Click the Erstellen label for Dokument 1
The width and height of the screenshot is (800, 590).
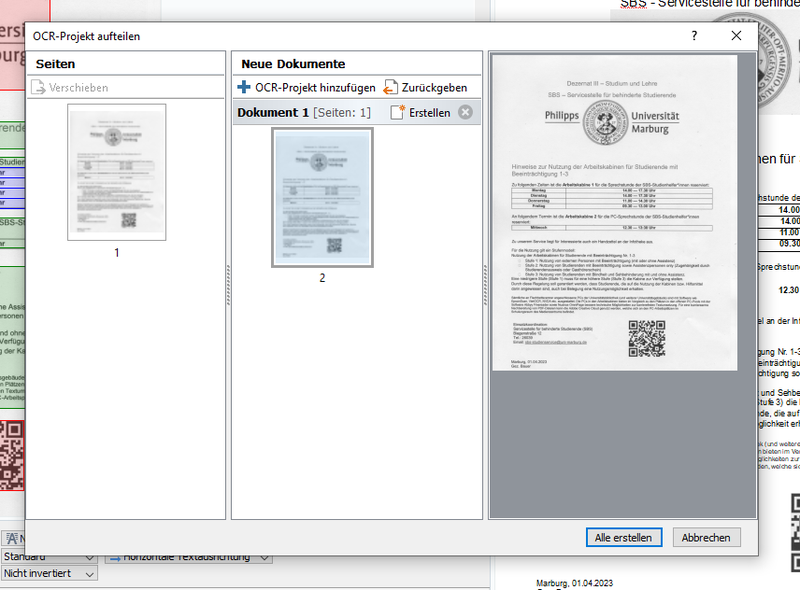tap(430, 112)
